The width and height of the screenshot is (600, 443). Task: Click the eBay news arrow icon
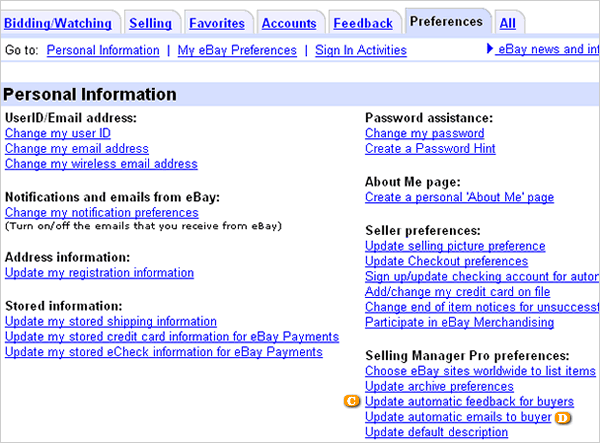[489, 49]
